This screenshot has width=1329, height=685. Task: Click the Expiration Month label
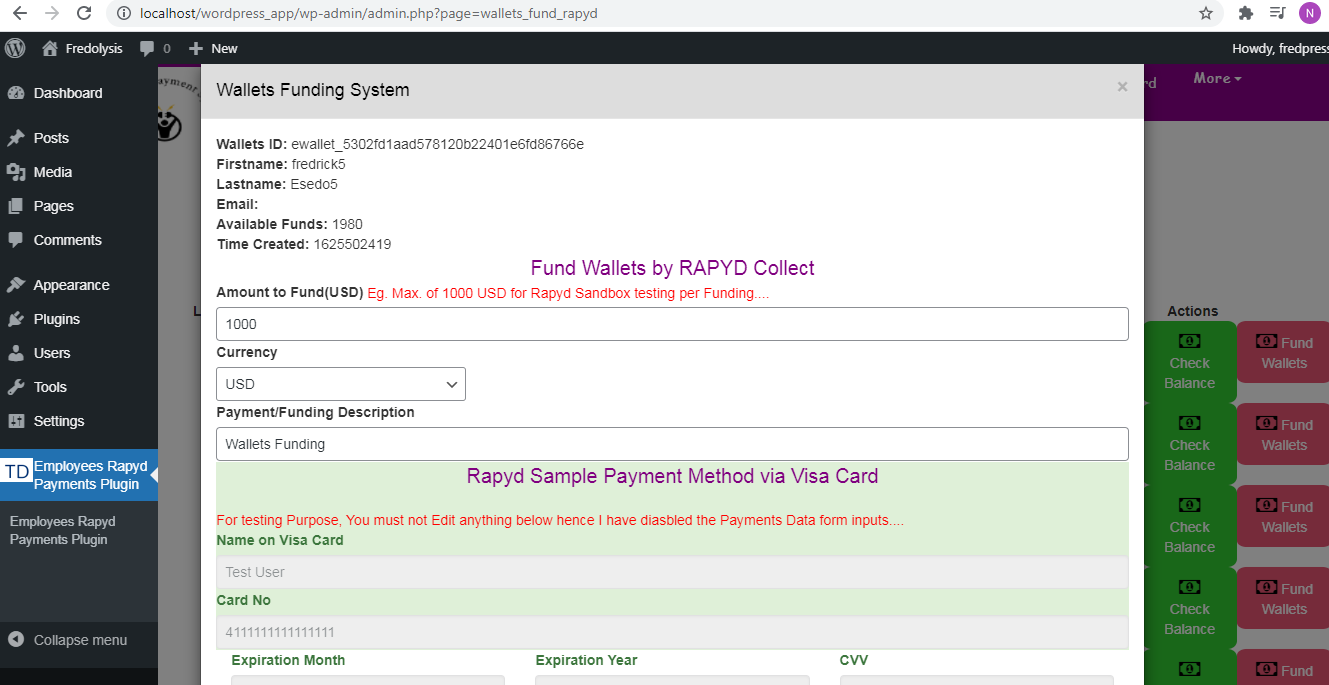point(288,660)
